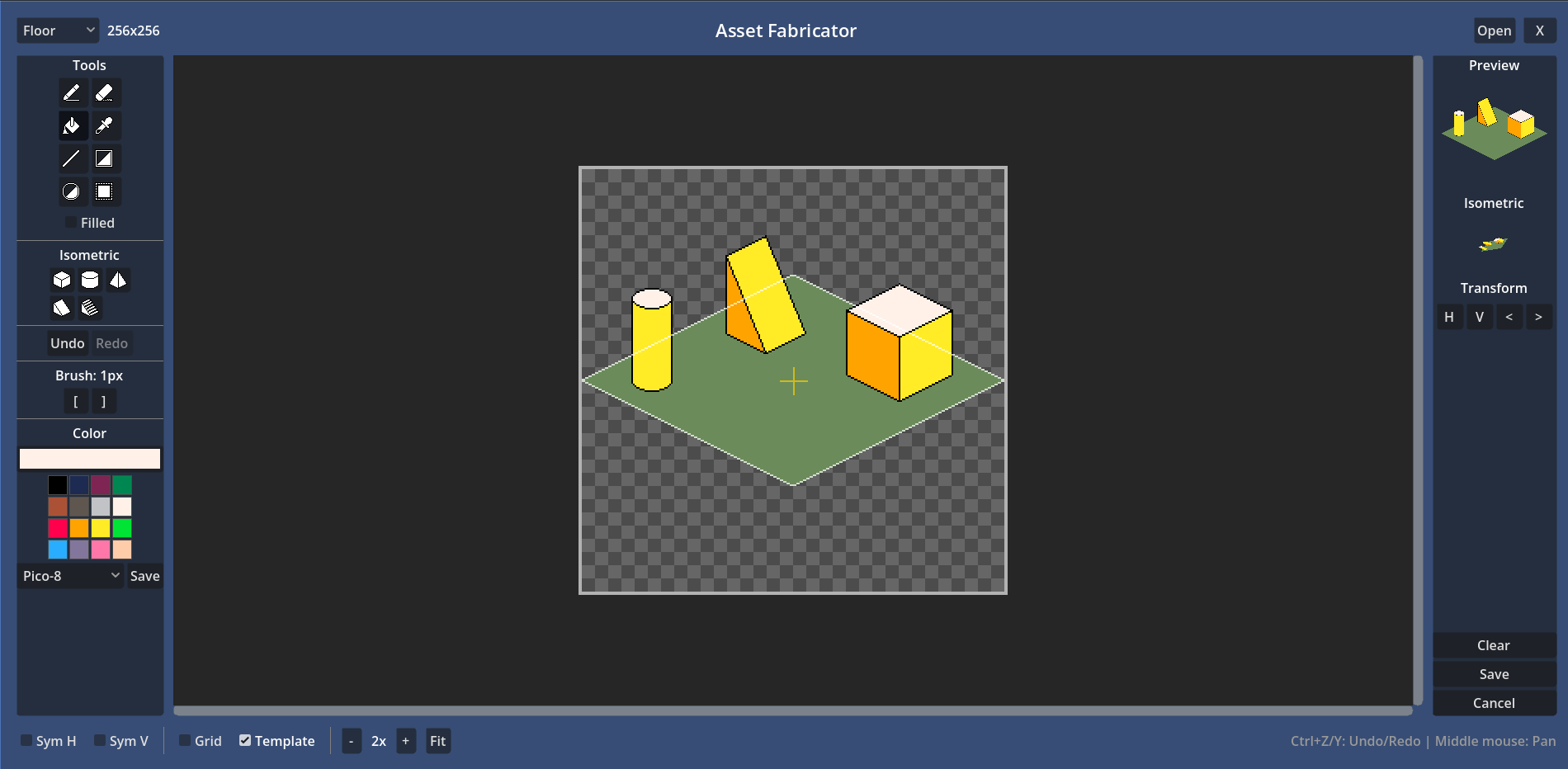The width and height of the screenshot is (1568, 769).
Task: Click the Clear button to erase canvas
Action: point(1494,645)
